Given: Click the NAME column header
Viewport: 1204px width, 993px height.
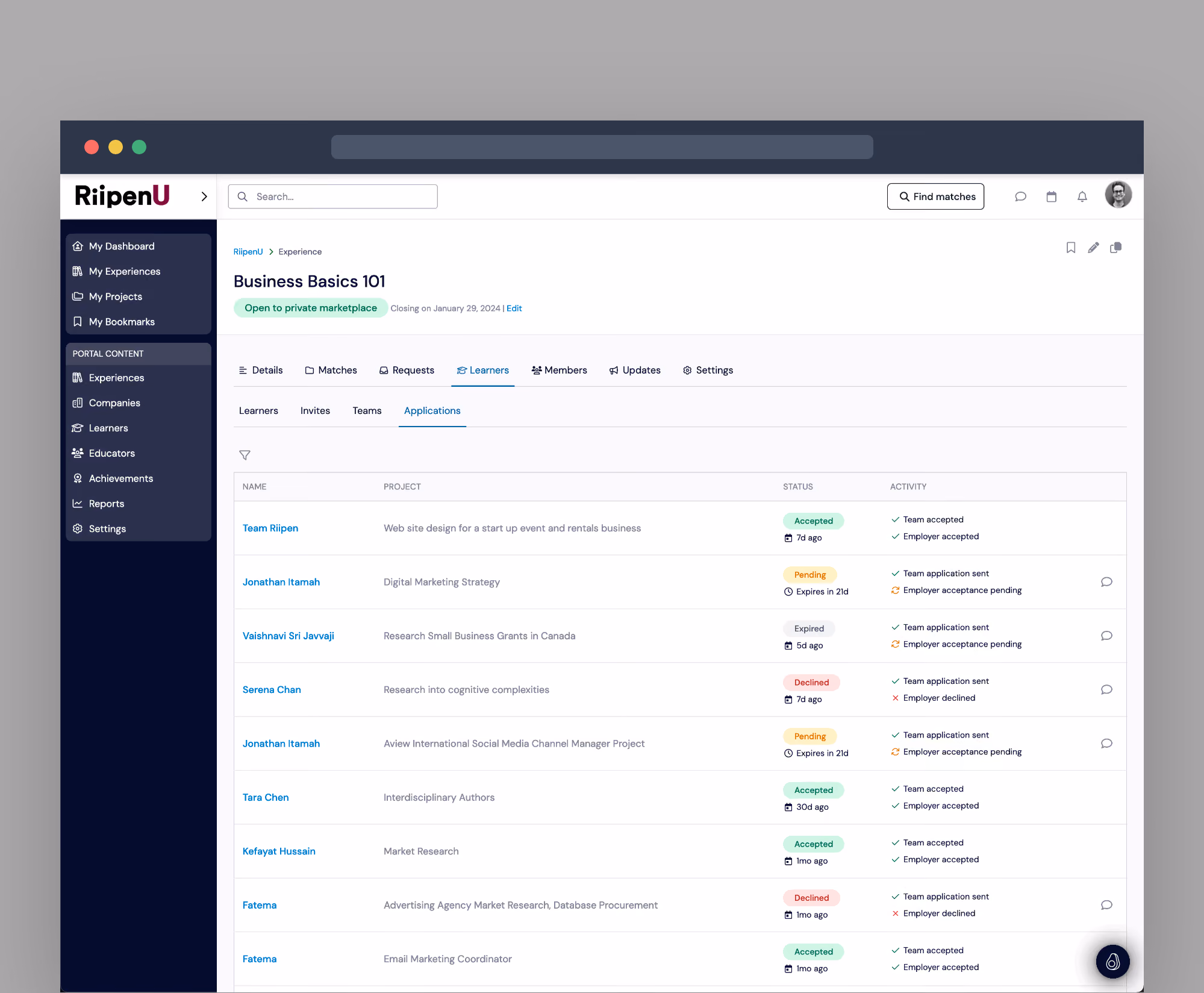Looking at the screenshot, I should [254, 487].
